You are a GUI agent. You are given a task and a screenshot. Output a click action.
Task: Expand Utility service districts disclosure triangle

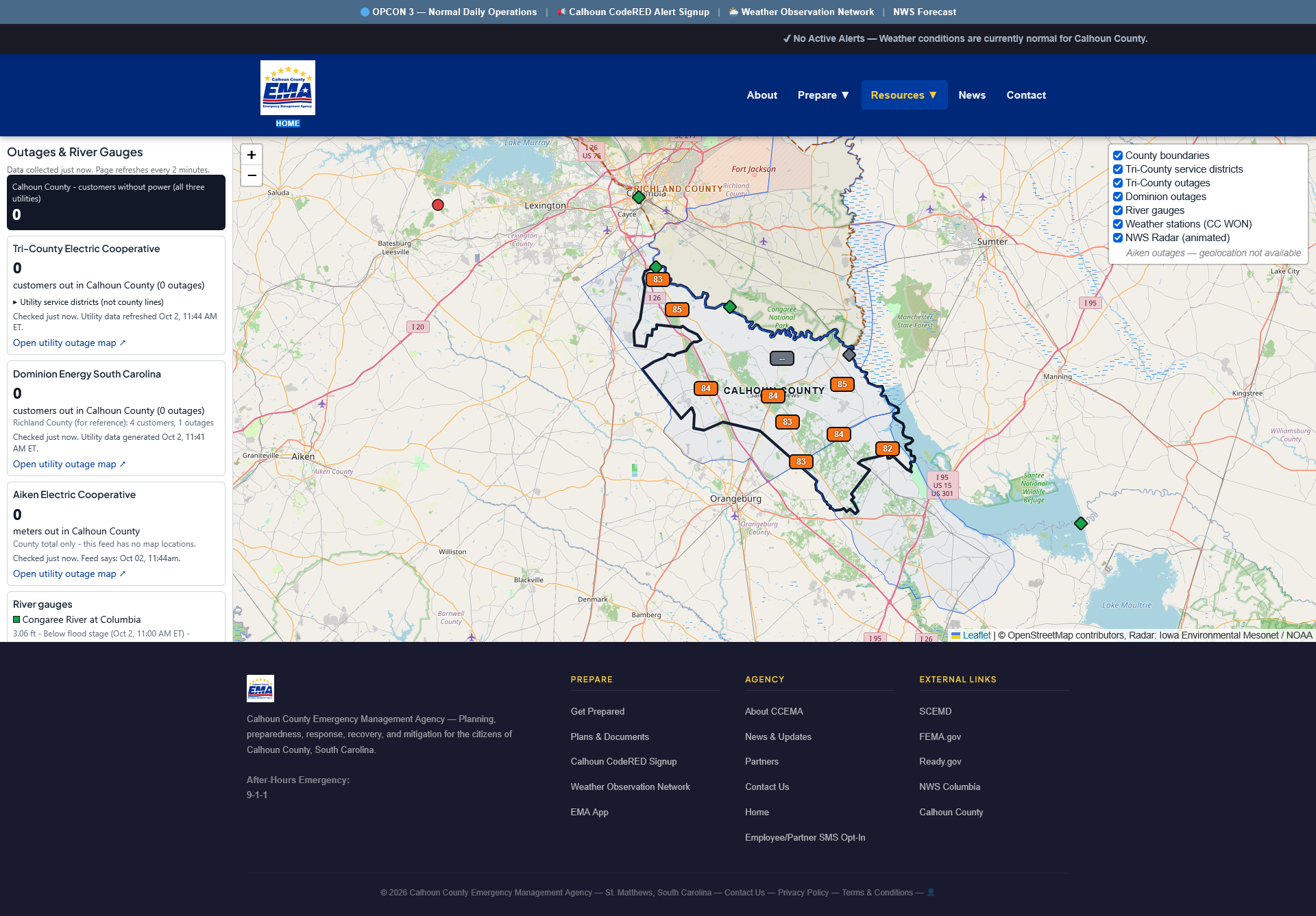point(15,302)
